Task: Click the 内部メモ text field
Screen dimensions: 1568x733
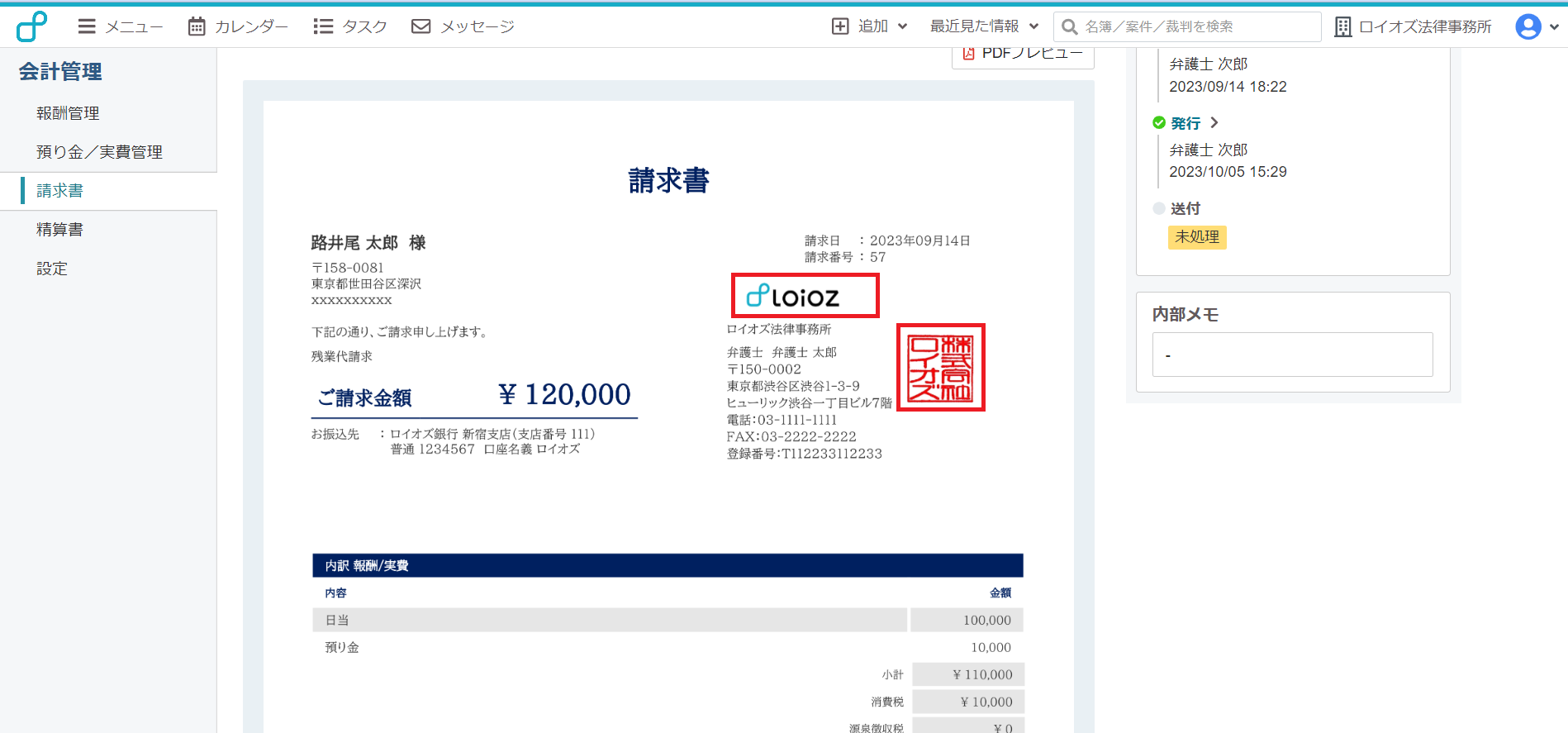Action: [x=1292, y=355]
